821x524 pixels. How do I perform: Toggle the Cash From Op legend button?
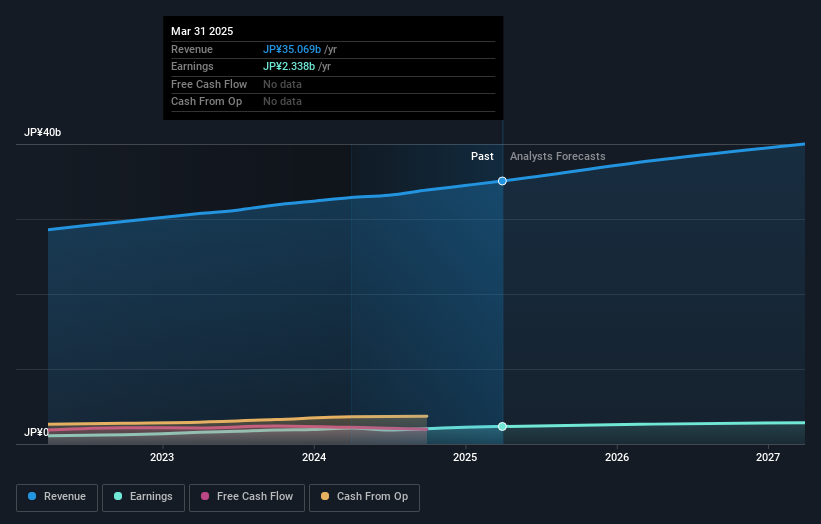(364, 497)
